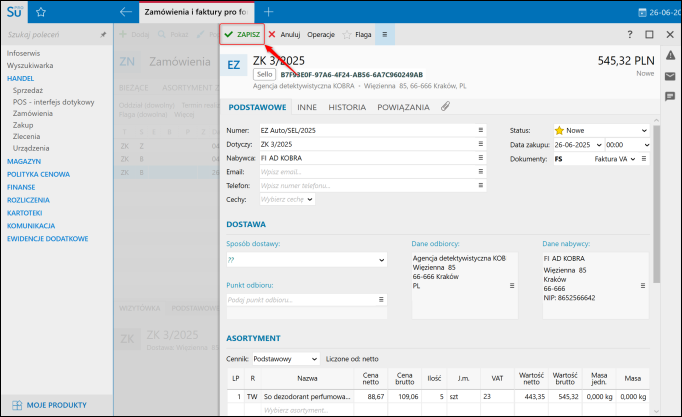Pin the command search panel

(x=103, y=35)
